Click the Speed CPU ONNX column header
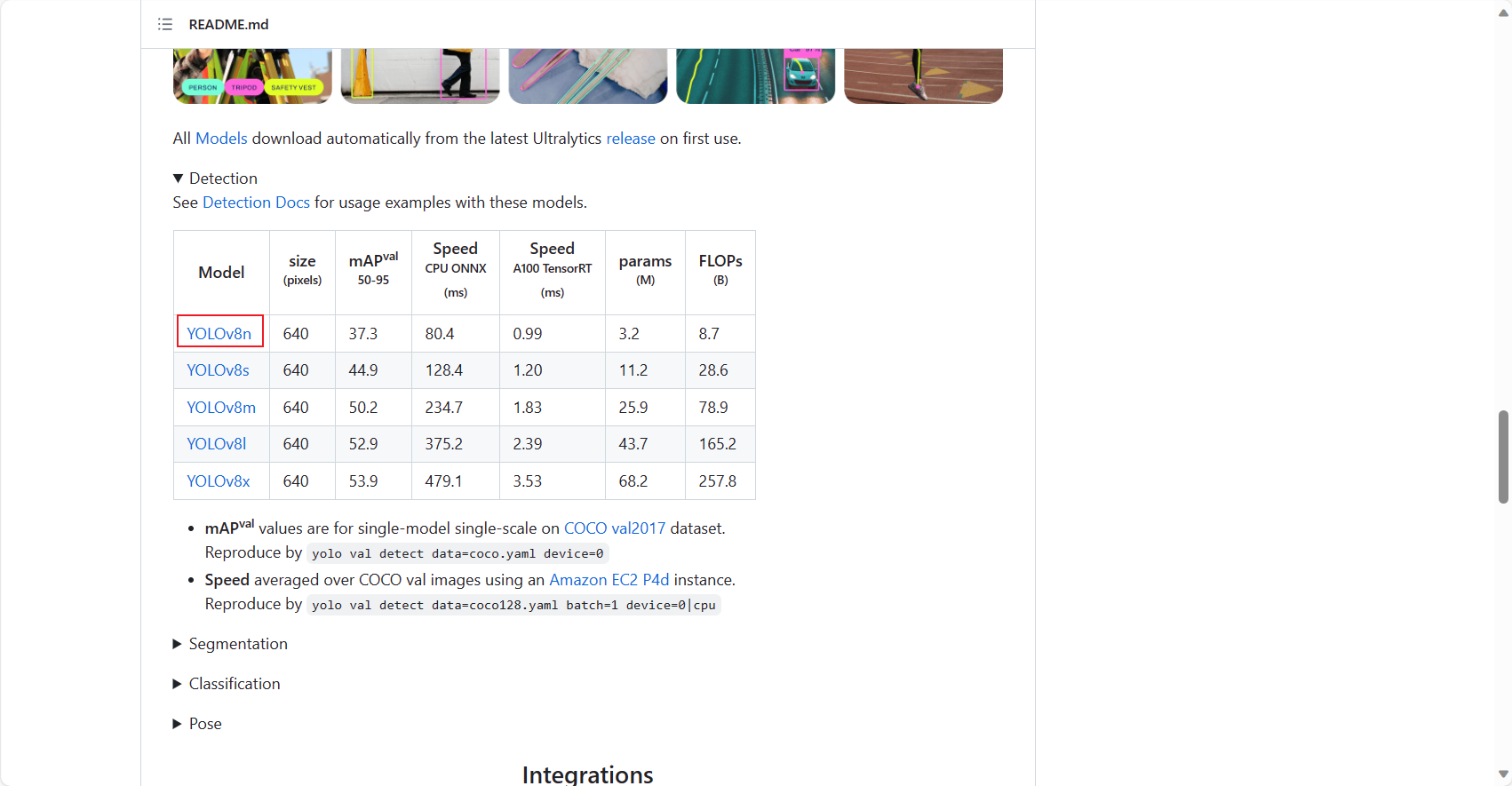 pyautogui.click(x=456, y=273)
